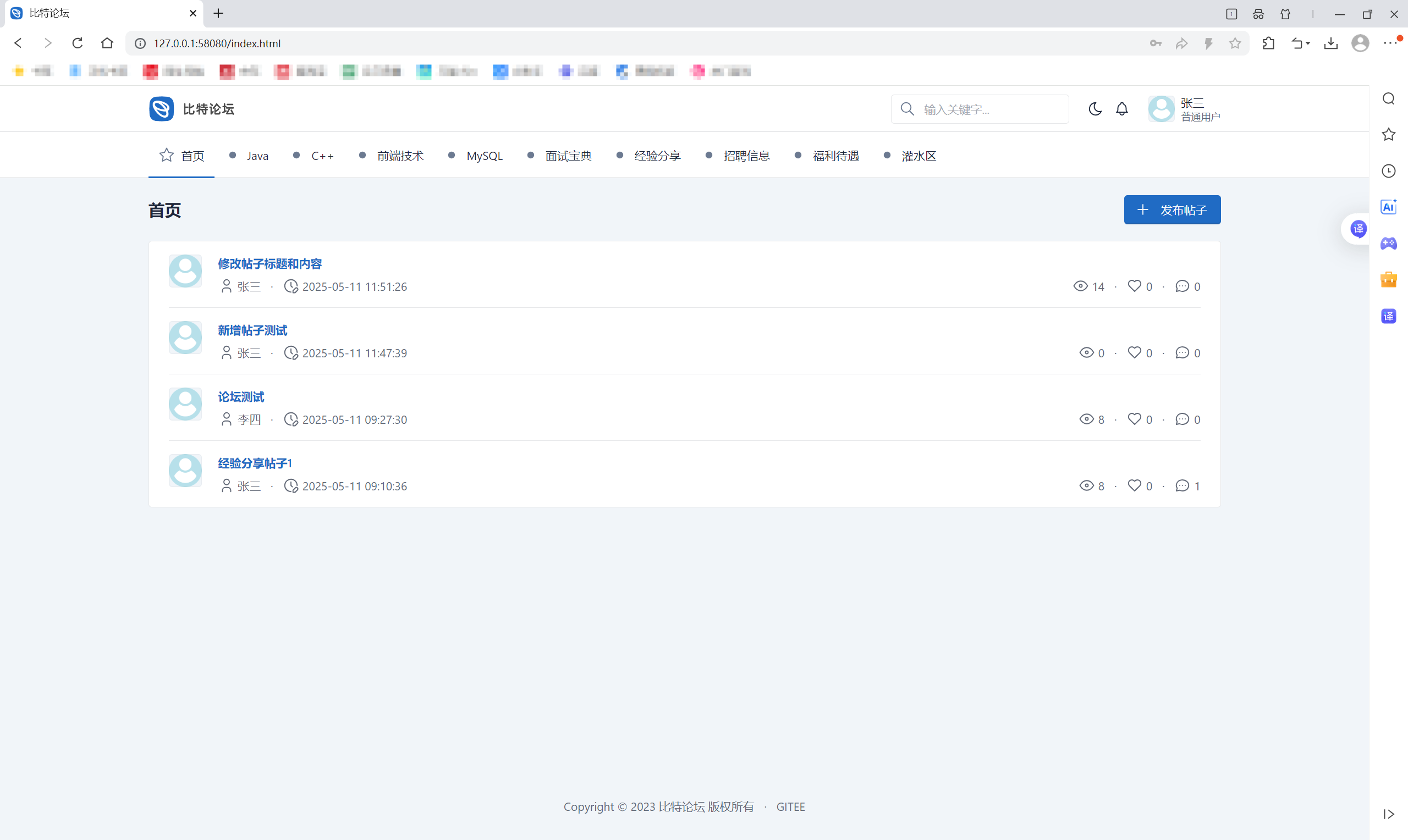Open notifications with the bell icon

(x=1121, y=109)
